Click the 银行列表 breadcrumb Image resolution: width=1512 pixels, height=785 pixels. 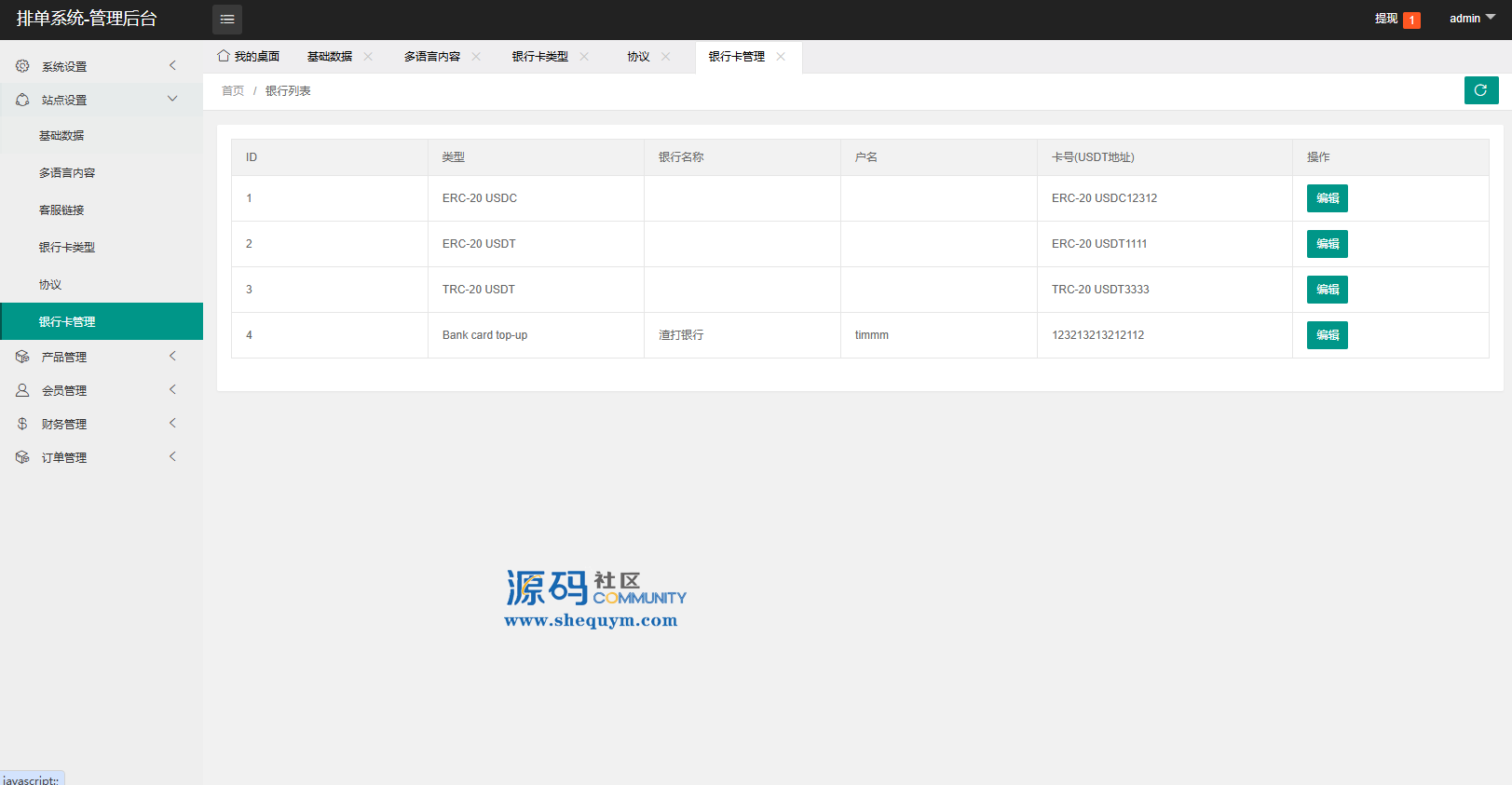pos(288,91)
